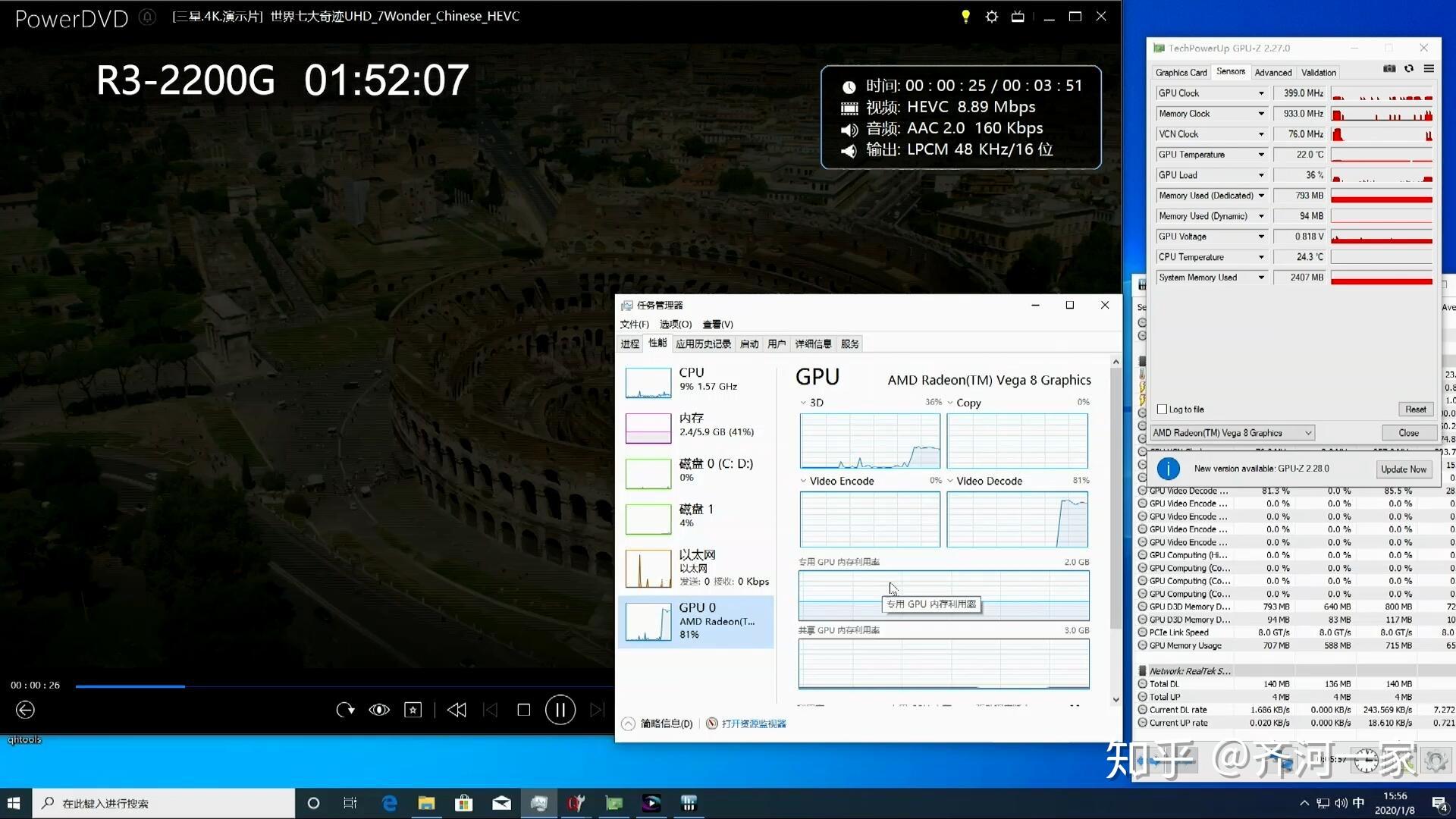The width and height of the screenshot is (1456, 819).
Task: Stop playback in PowerDVD
Action: pyautogui.click(x=523, y=710)
